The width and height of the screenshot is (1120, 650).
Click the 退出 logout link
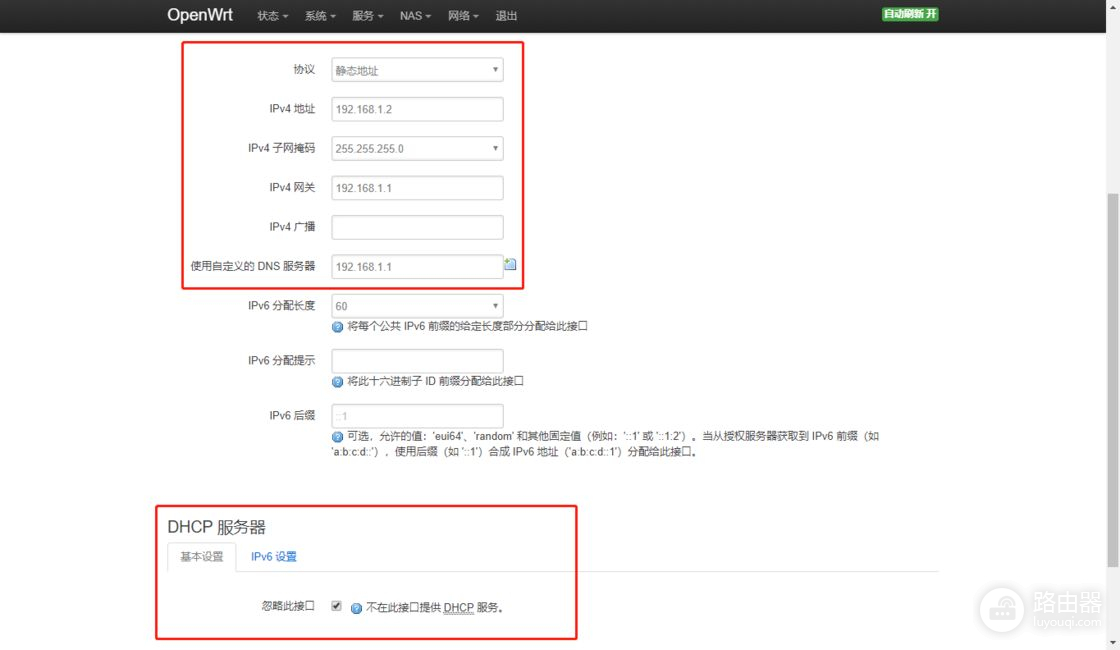point(507,16)
